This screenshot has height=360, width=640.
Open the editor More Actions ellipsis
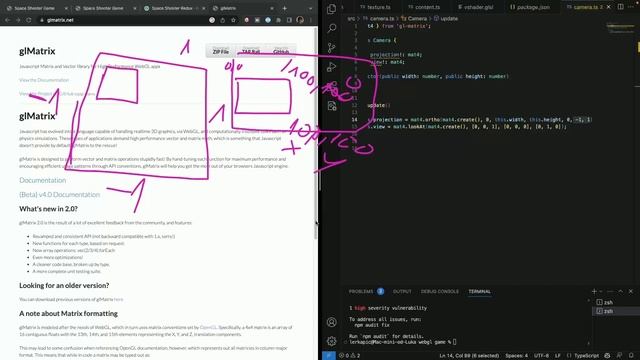631,7
